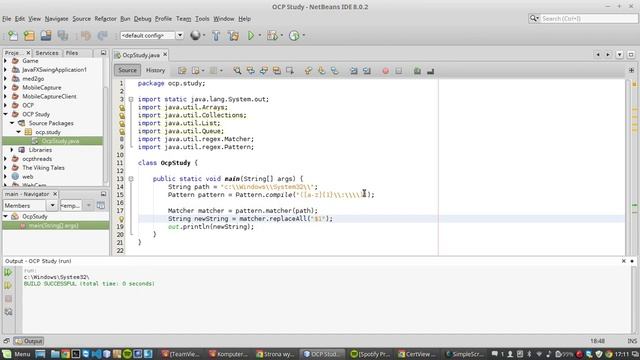Expand the ocpthreads project node

point(5,159)
